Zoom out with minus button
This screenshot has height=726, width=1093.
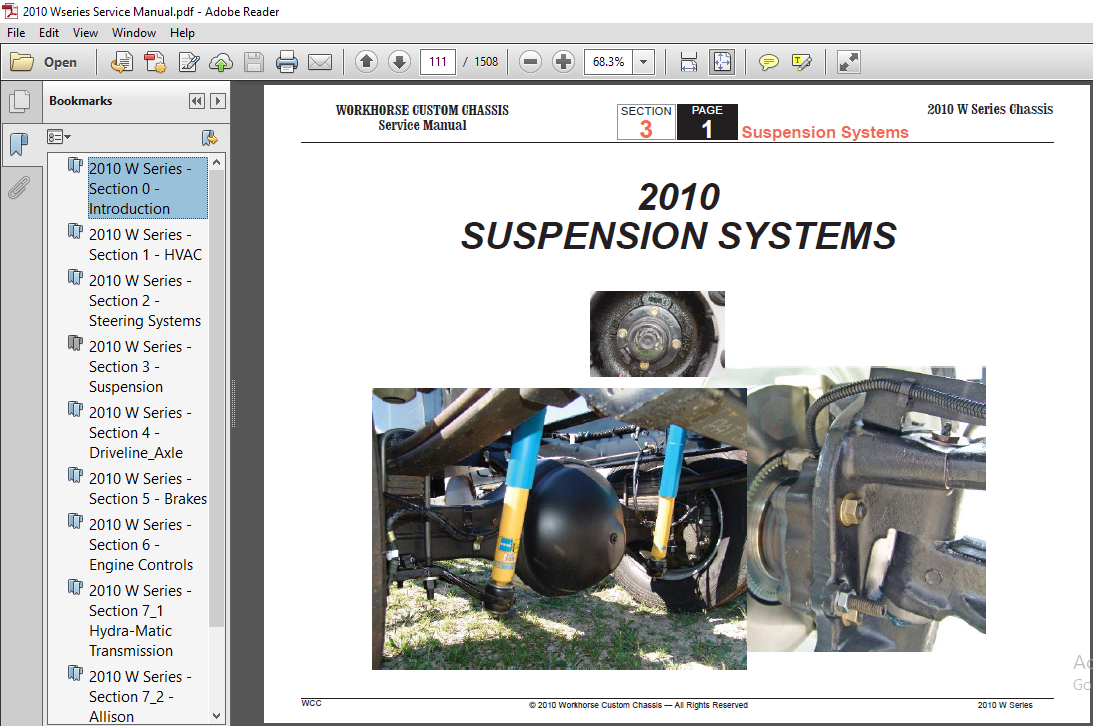click(530, 62)
